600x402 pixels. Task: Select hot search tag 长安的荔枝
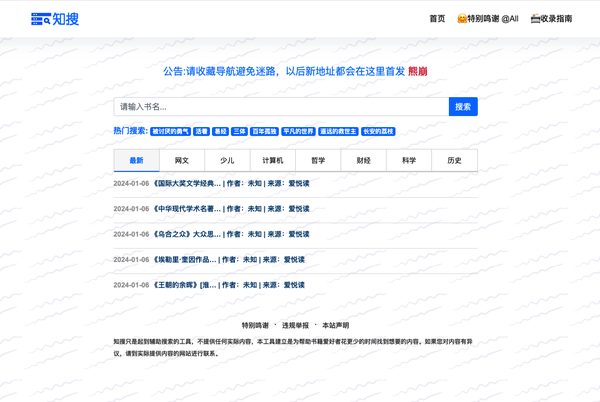(x=378, y=131)
